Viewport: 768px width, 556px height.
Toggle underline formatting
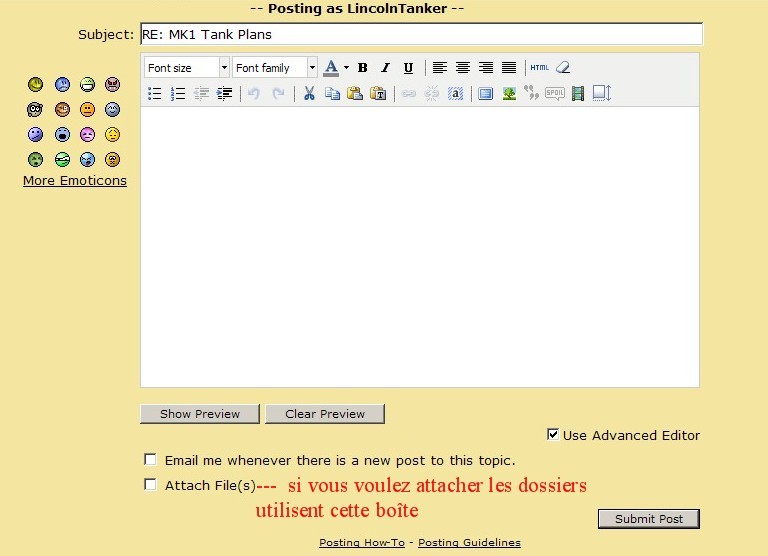(408, 68)
